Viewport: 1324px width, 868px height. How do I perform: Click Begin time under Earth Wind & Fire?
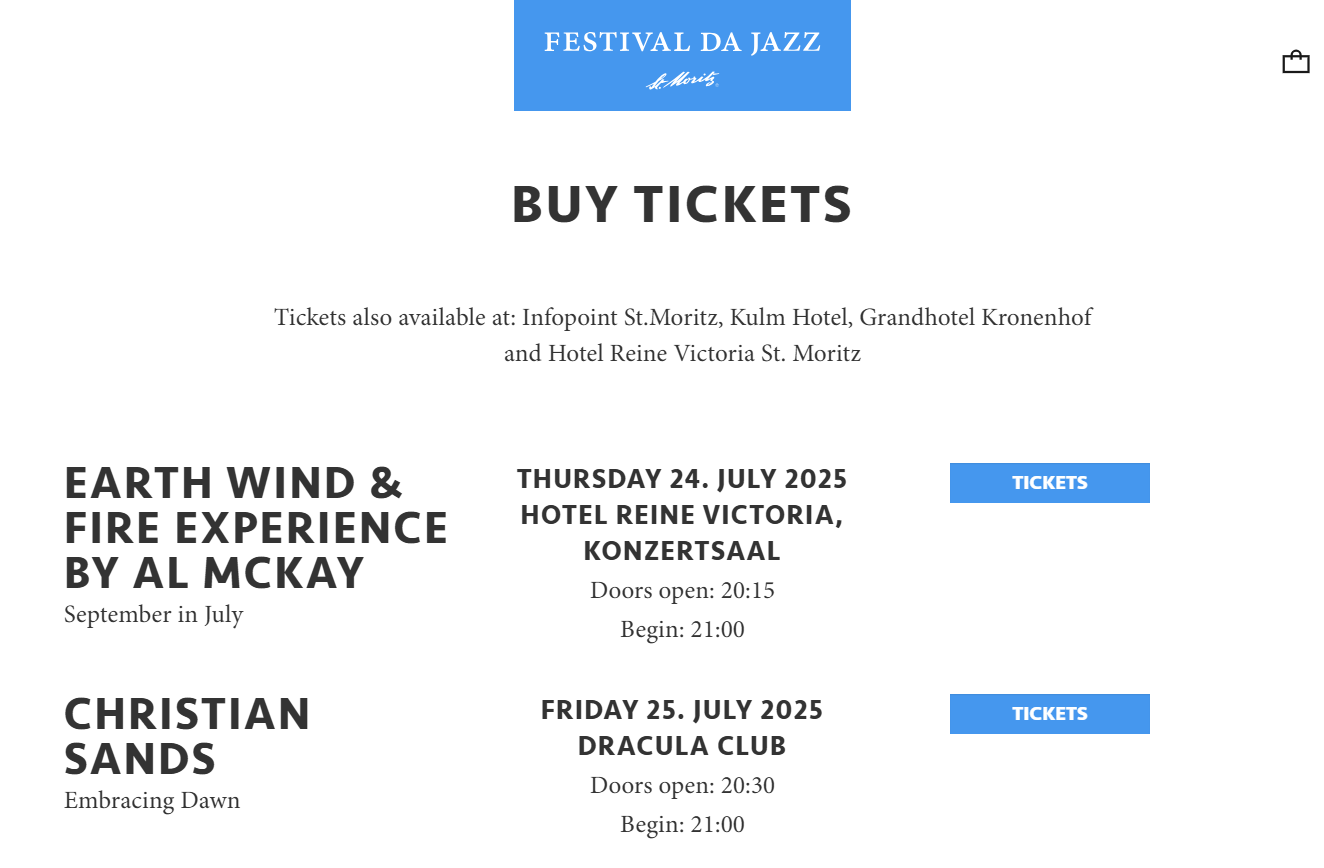pos(682,630)
